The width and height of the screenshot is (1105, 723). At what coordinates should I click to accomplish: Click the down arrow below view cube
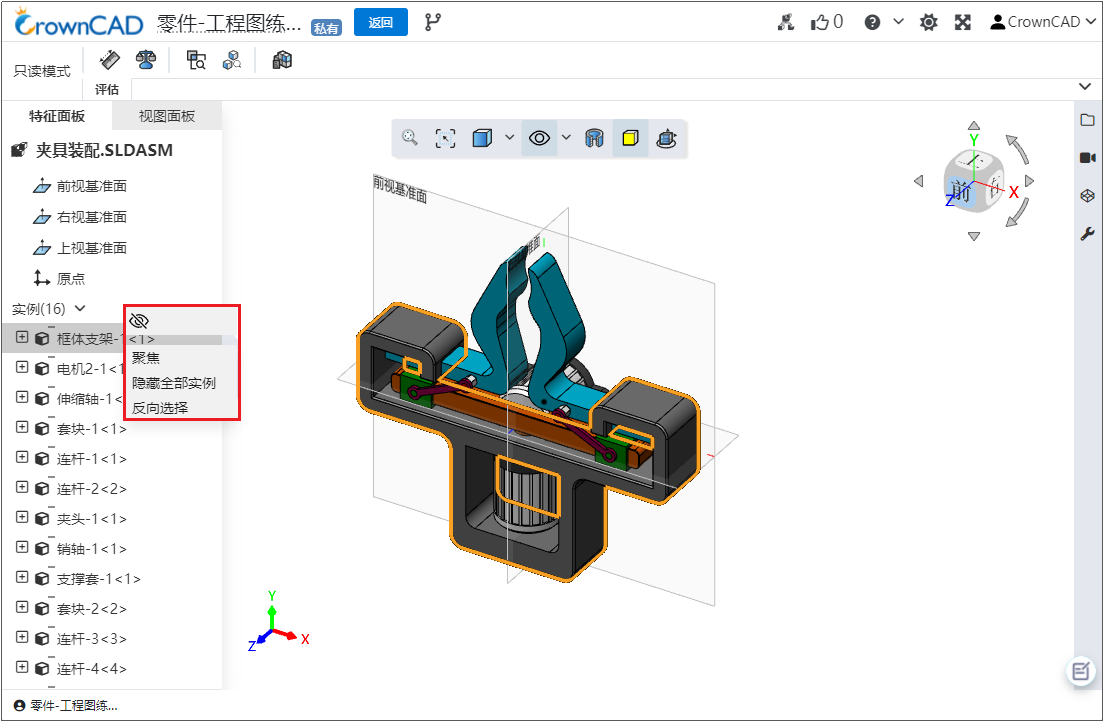974,236
